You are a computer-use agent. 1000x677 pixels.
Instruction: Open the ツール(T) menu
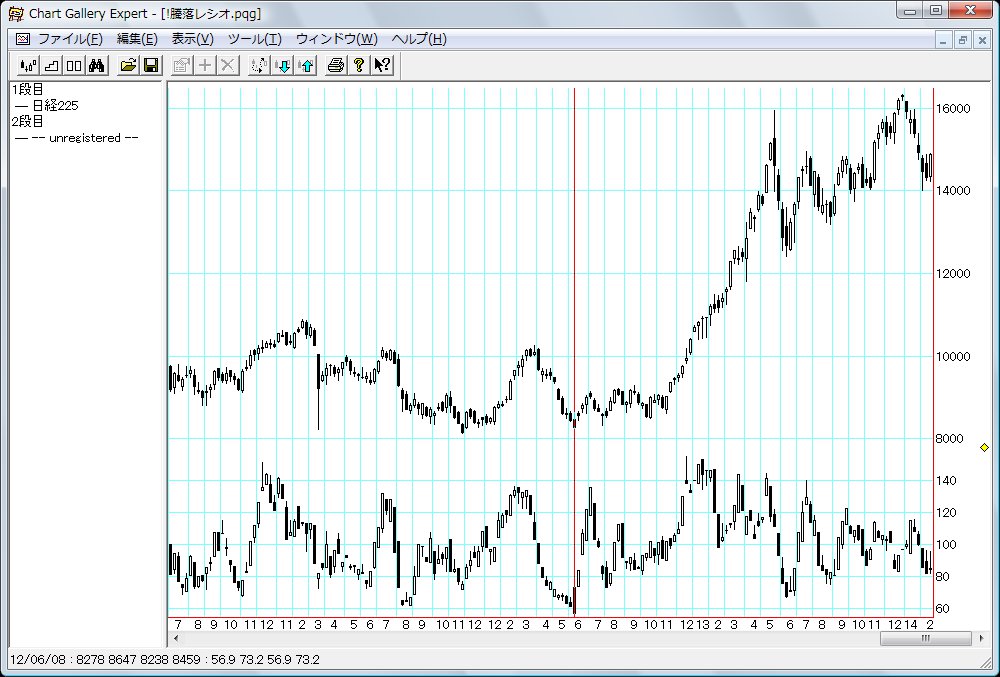pos(255,39)
